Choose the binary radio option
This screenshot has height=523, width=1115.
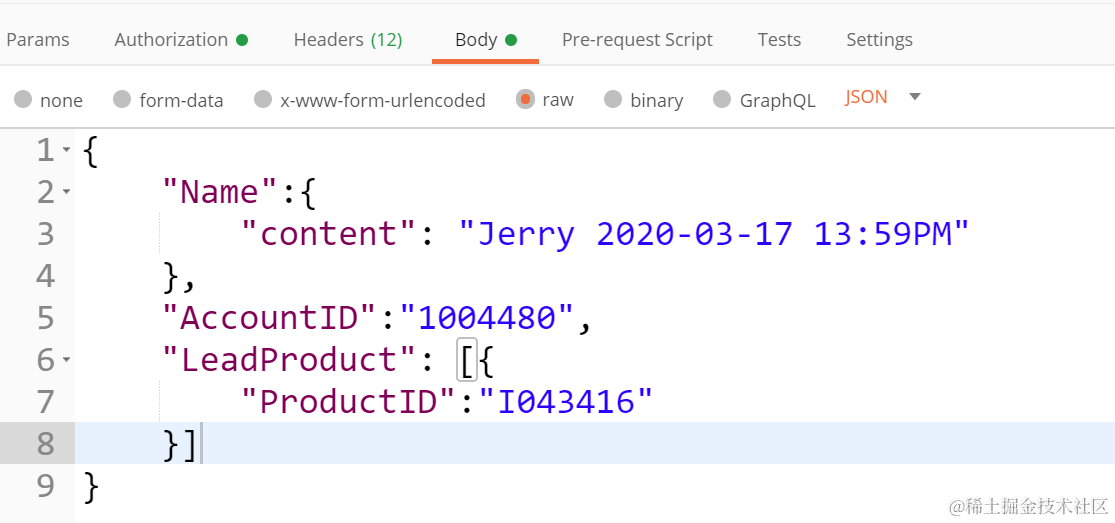coord(613,99)
